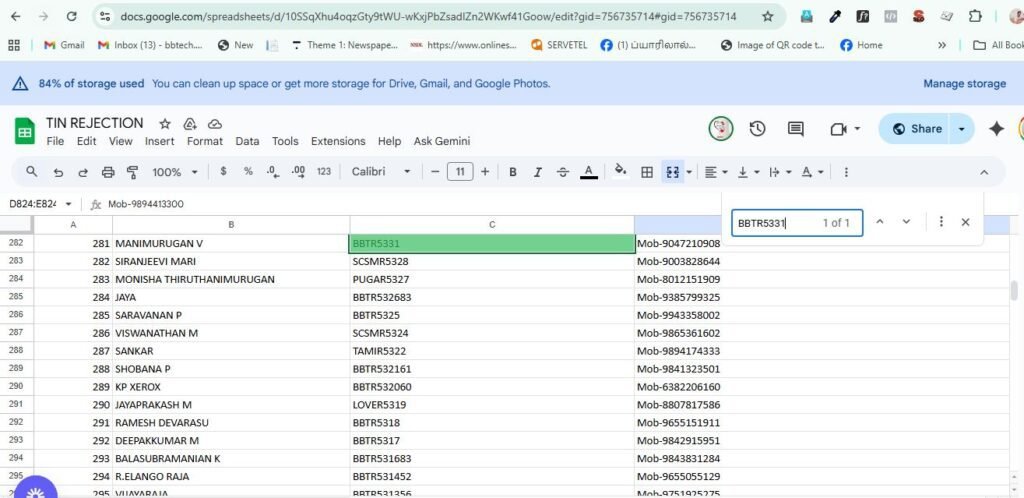Select the paint format tool
This screenshot has width=1024, height=498.
133,172
